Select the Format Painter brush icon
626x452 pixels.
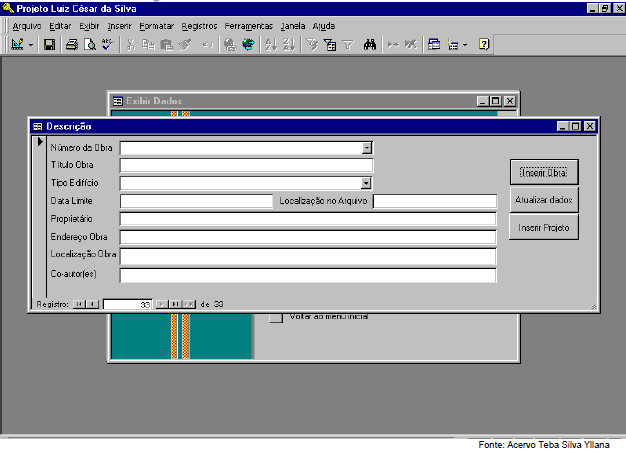coord(185,44)
